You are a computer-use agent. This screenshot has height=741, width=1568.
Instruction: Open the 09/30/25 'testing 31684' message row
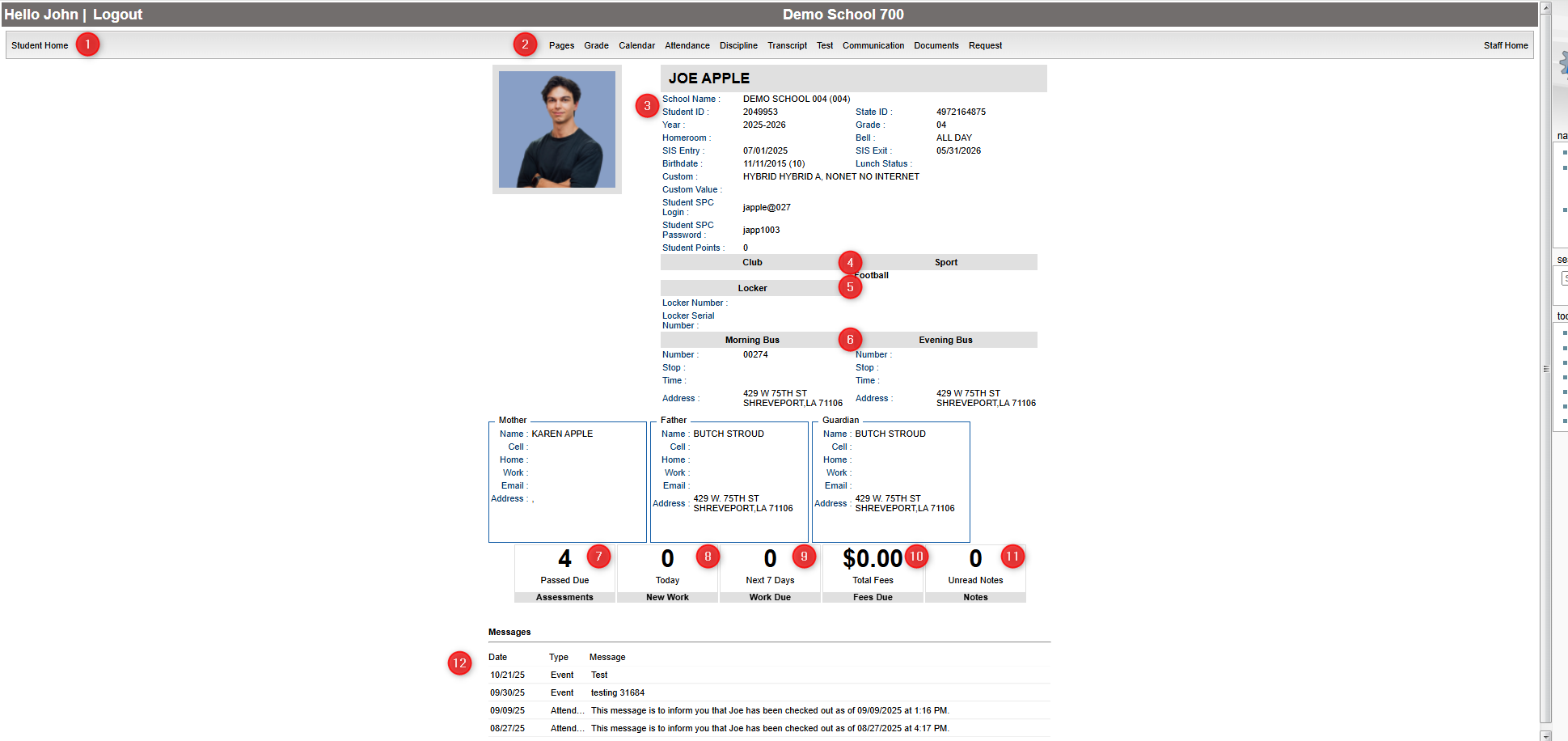pyautogui.click(x=617, y=692)
